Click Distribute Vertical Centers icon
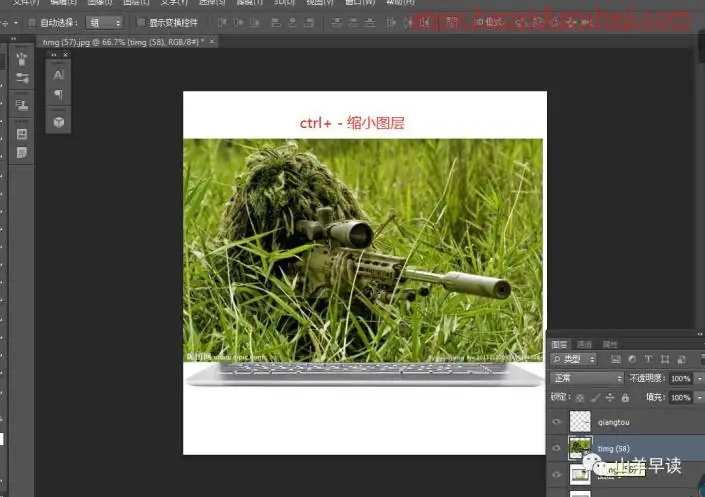The height and width of the screenshot is (497, 705). pos(353,22)
